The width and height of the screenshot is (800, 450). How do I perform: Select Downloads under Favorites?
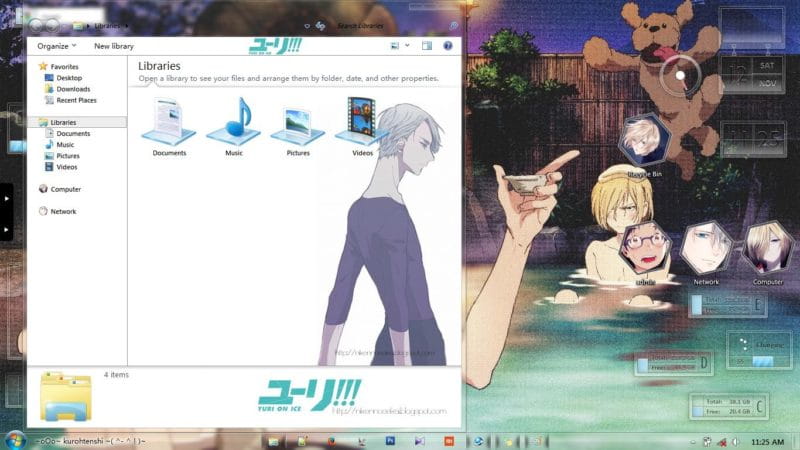coord(73,89)
